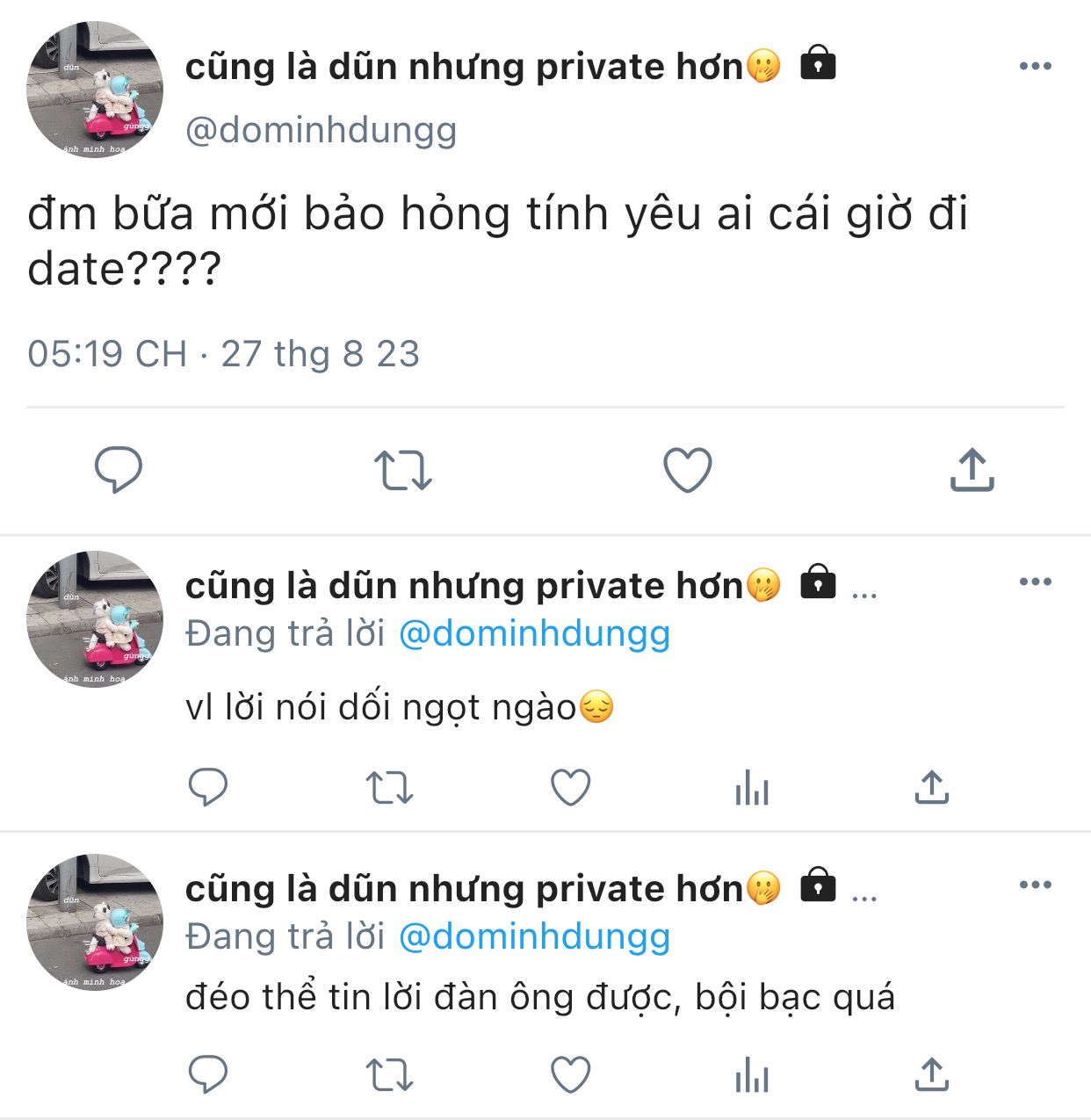Screen dimensions: 1091x1120
Task: Retweet the main tweet posted at 05:19 CH
Action: click(403, 470)
